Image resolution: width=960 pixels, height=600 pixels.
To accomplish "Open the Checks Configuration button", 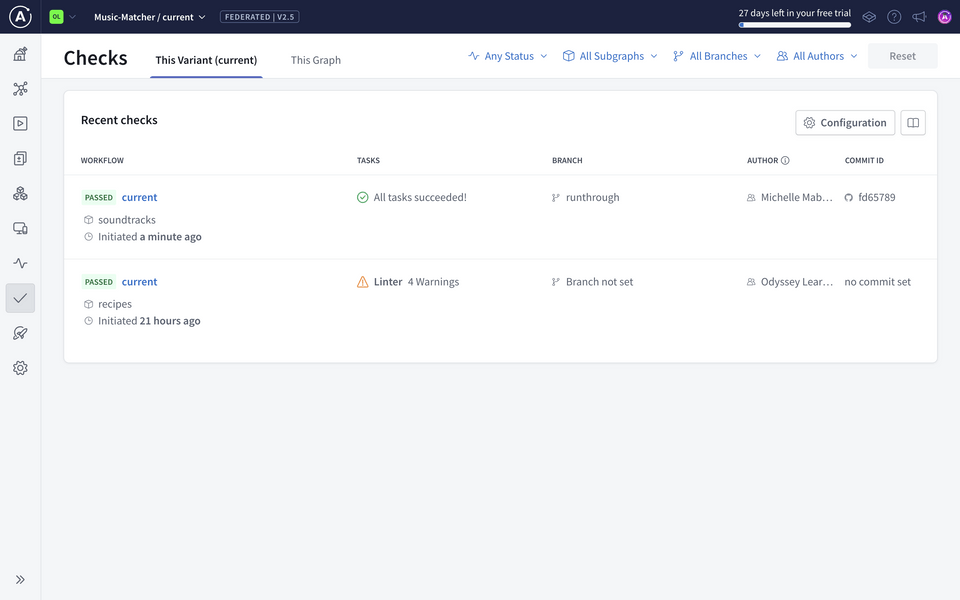I will tap(845, 122).
